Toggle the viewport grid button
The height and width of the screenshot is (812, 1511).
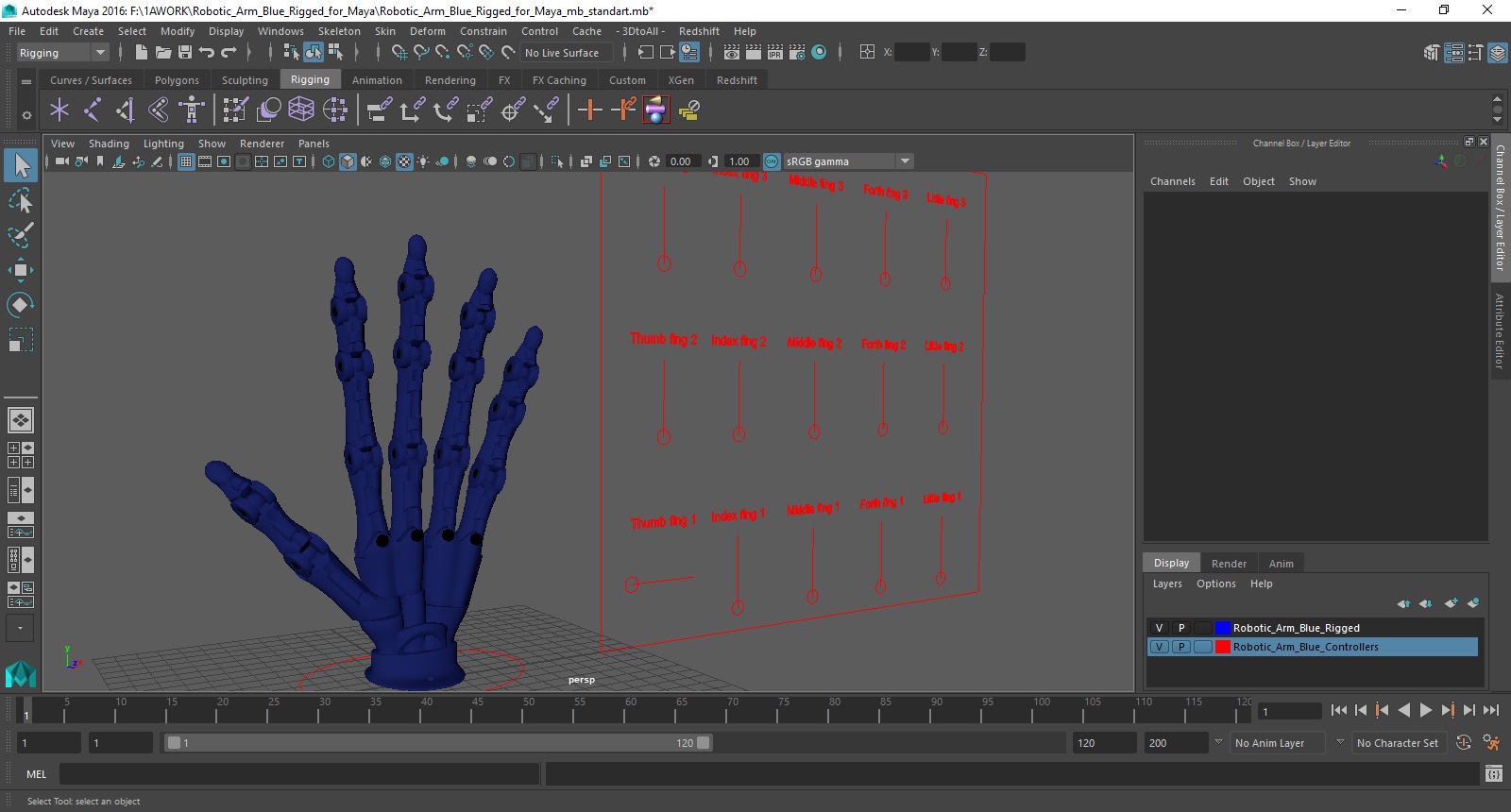pyautogui.click(x=186, y=161)
